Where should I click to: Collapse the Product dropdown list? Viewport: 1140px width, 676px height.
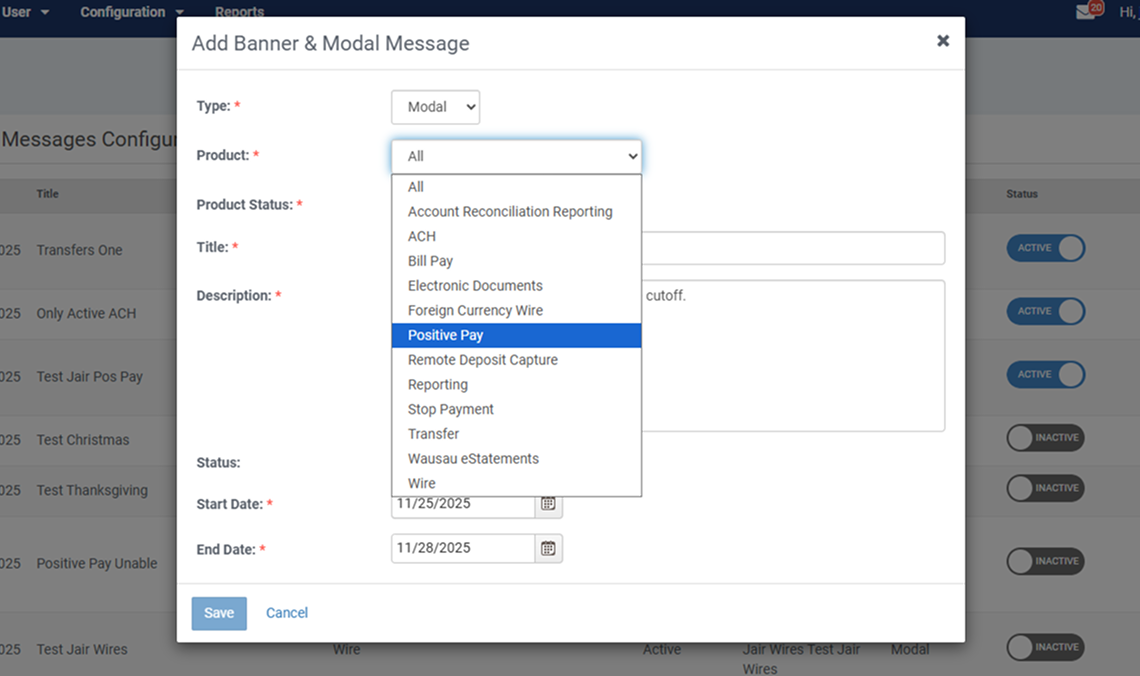[x=631, y=156]
